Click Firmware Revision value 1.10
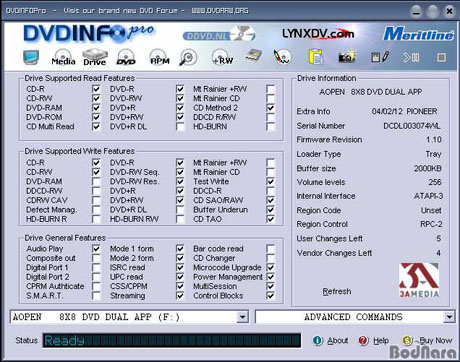 pos(434,140)
